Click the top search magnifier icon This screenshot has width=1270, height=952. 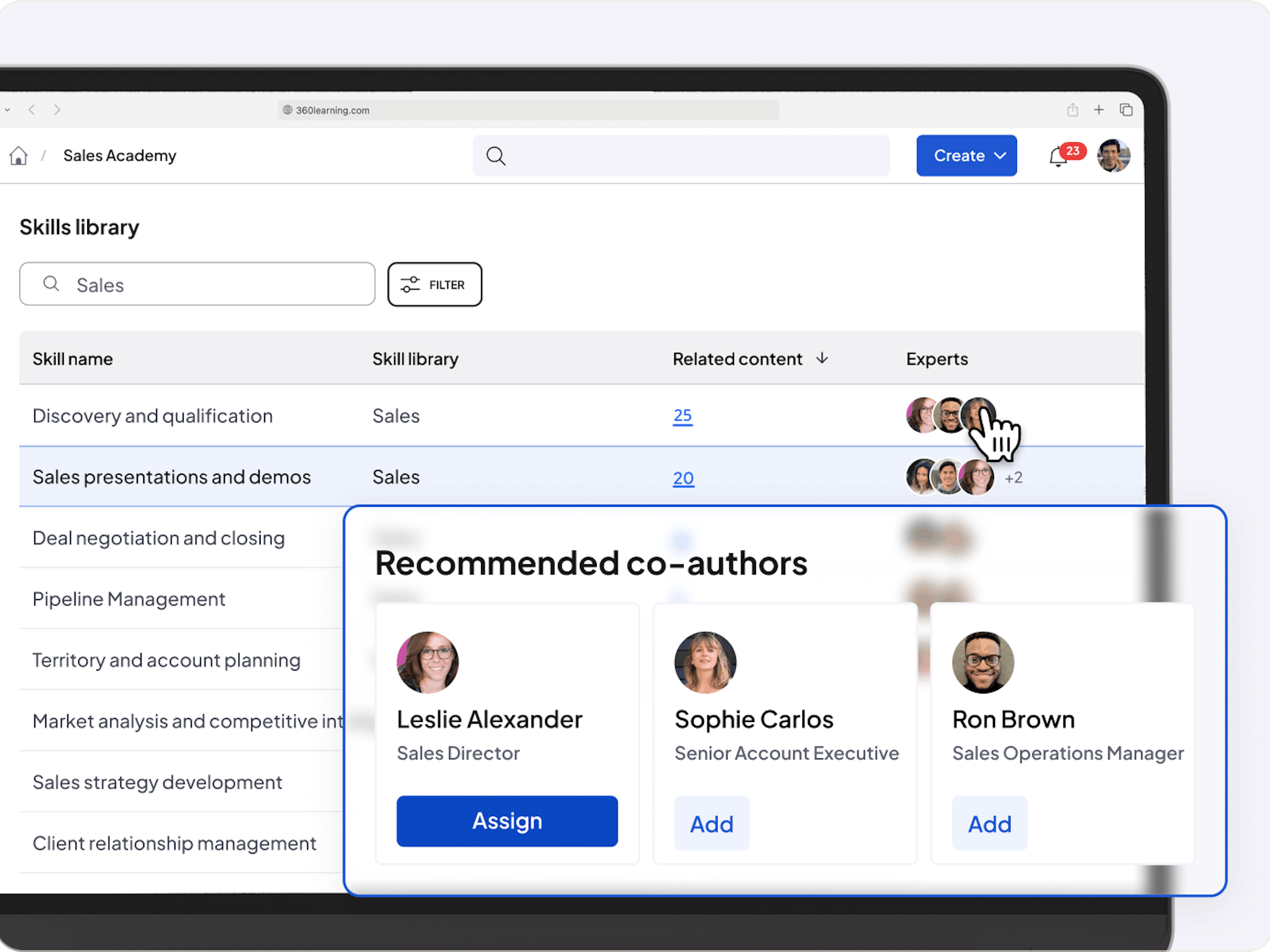click(495, 156)
